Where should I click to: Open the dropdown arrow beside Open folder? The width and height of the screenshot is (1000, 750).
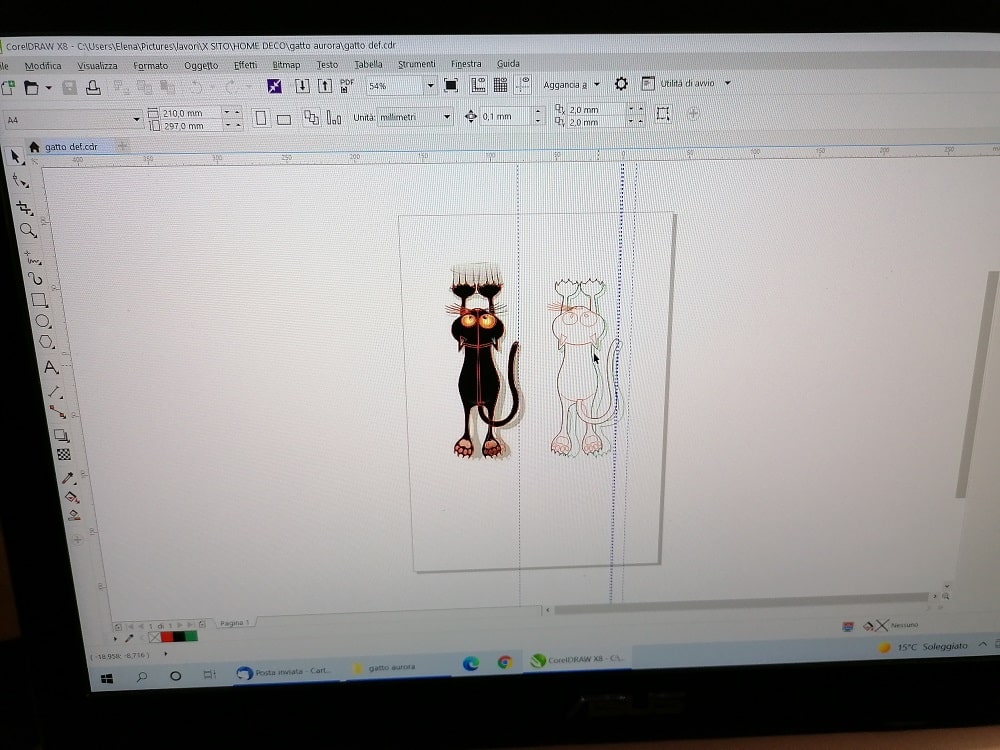coord(48,88)
